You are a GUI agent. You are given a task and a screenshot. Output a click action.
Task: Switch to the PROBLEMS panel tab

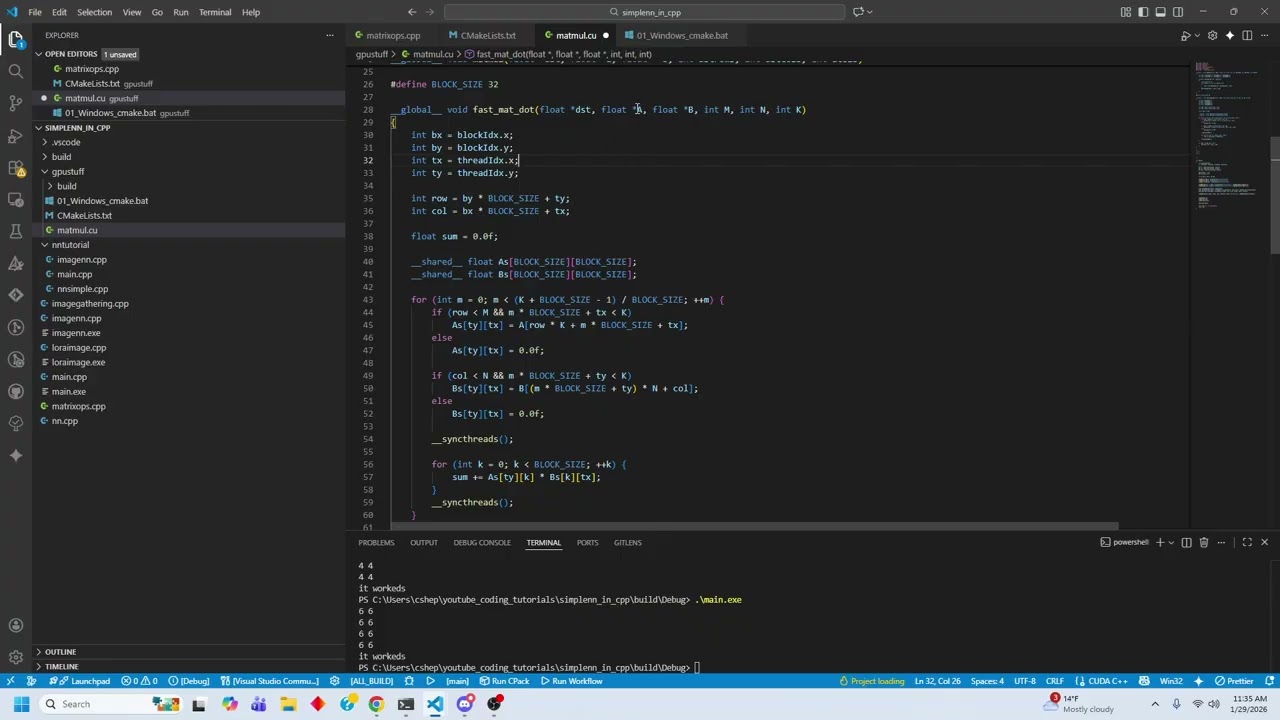376,542
